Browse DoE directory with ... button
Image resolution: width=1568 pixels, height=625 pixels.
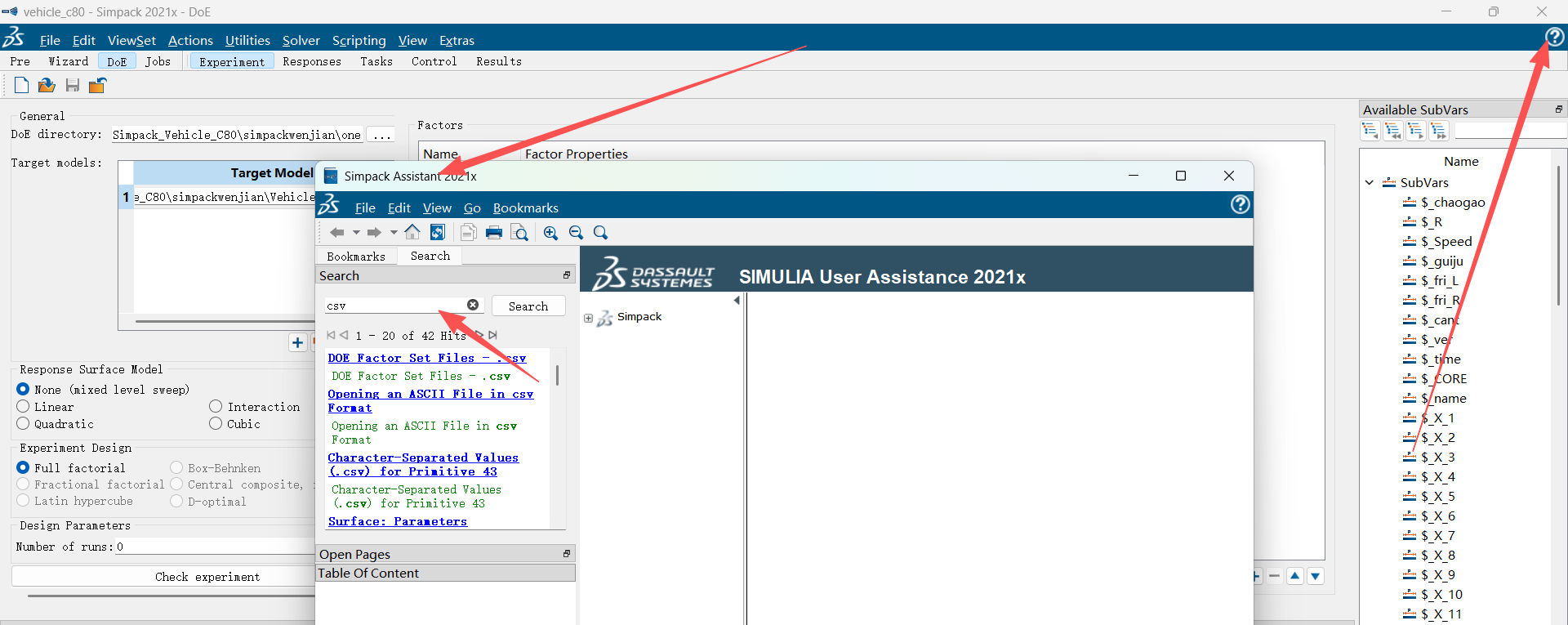click(381, 135)
